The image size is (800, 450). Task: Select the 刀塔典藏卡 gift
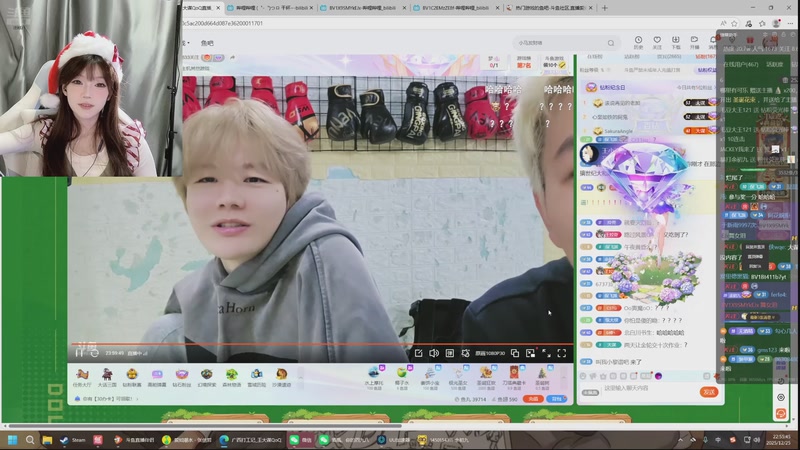pyautogui.click(x=514, y=378)
